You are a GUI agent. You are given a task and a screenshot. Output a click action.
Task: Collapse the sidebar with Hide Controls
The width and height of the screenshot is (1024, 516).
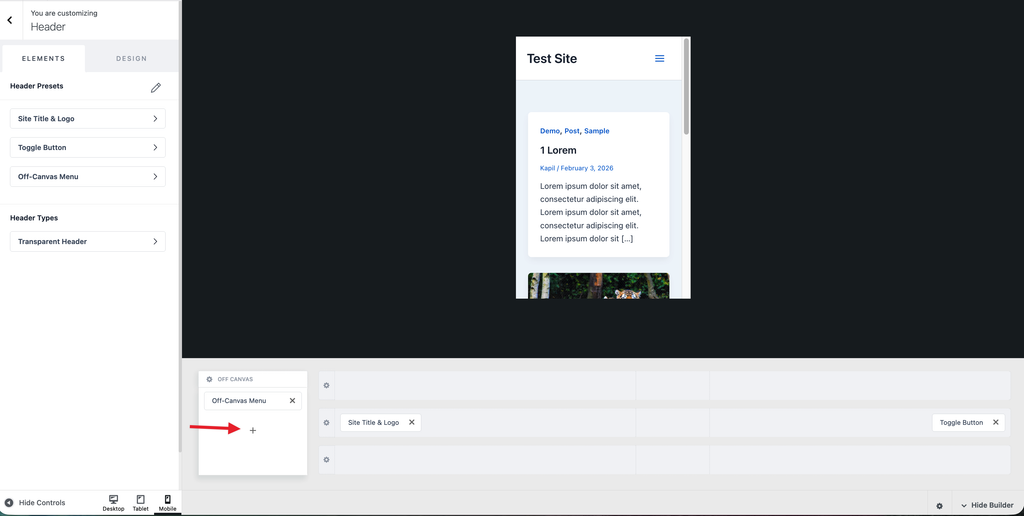pyautogui.click(x=35, y=503)
